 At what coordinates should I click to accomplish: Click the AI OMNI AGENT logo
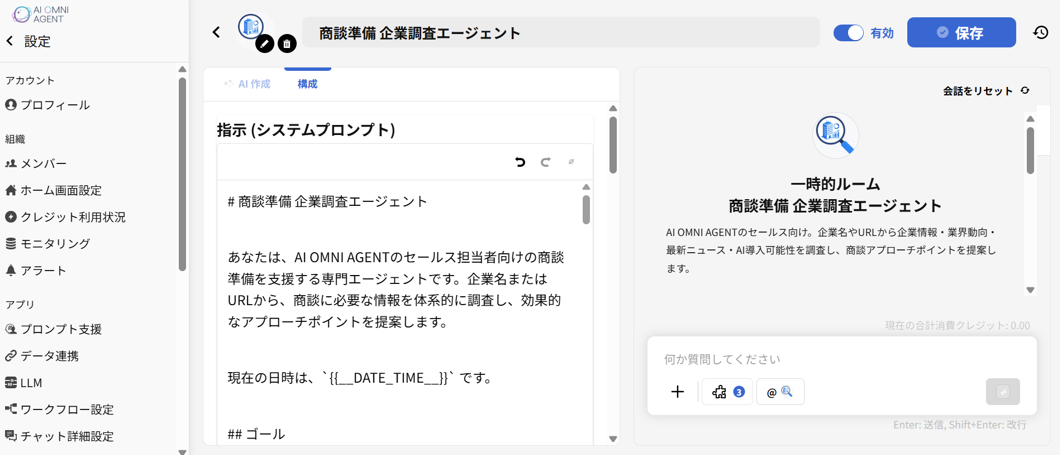tap(41, 14)
